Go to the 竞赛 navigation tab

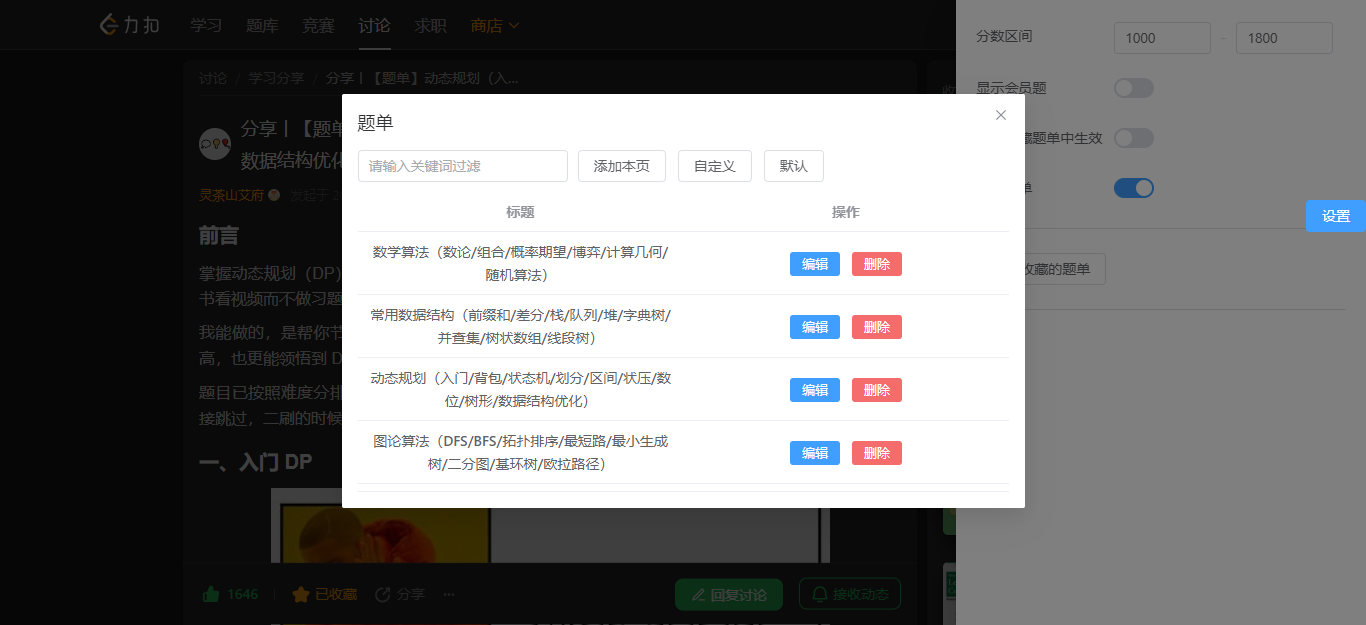click(x=318, y=25)
